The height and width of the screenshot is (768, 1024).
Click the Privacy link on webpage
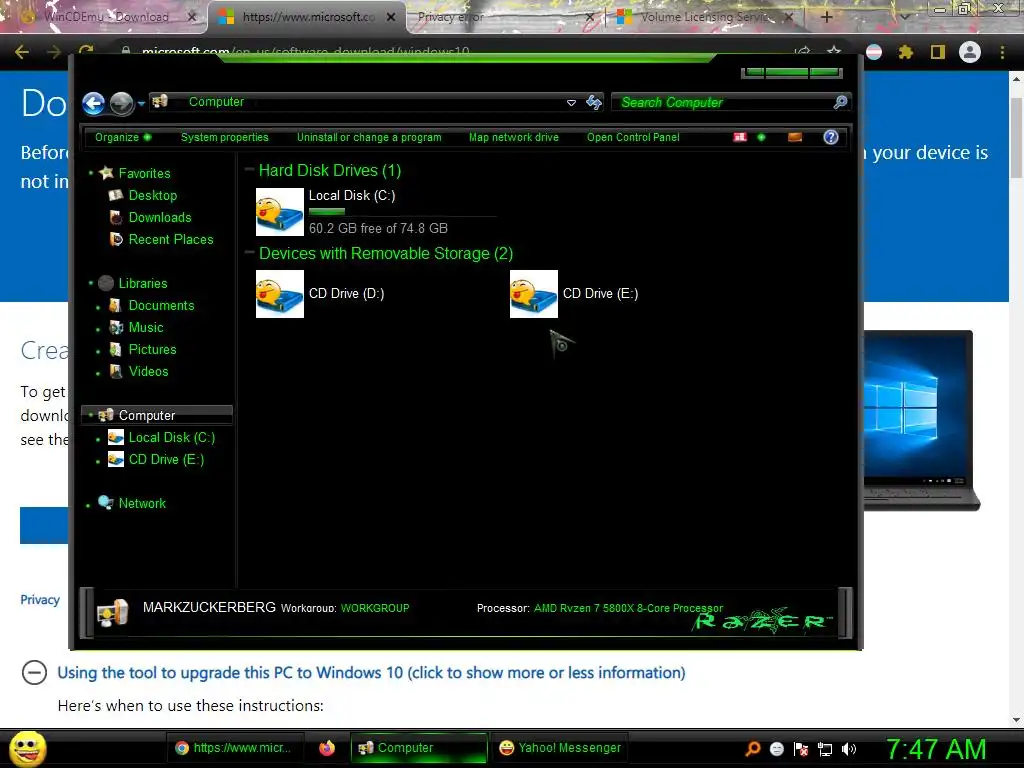click(40, 600)
